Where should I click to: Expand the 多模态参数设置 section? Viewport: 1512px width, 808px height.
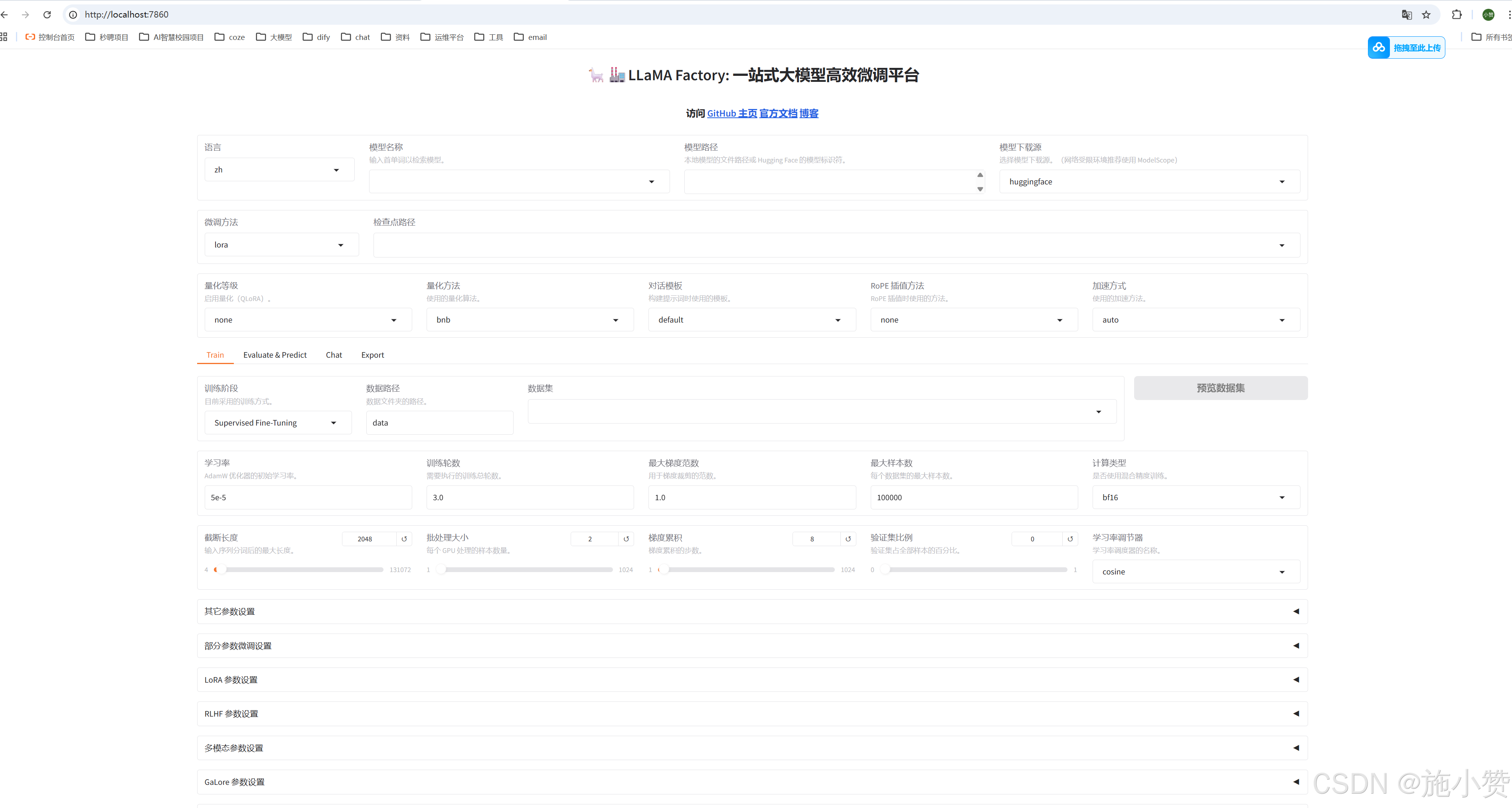click(752, 747)
